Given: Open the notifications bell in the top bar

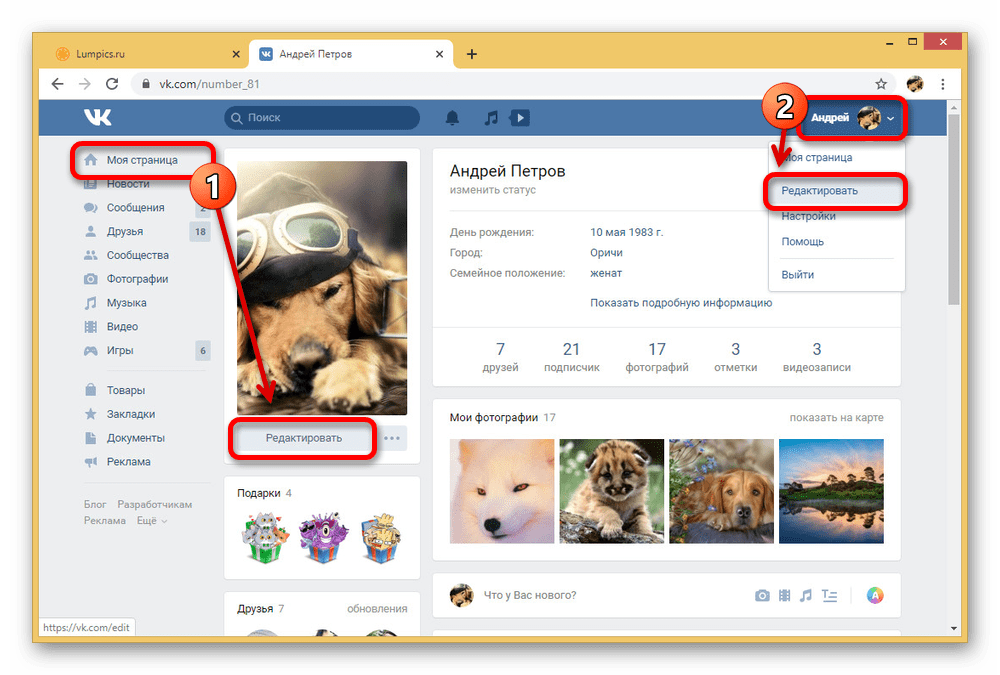Looking at the screenshot, I should tap(452, 117).
